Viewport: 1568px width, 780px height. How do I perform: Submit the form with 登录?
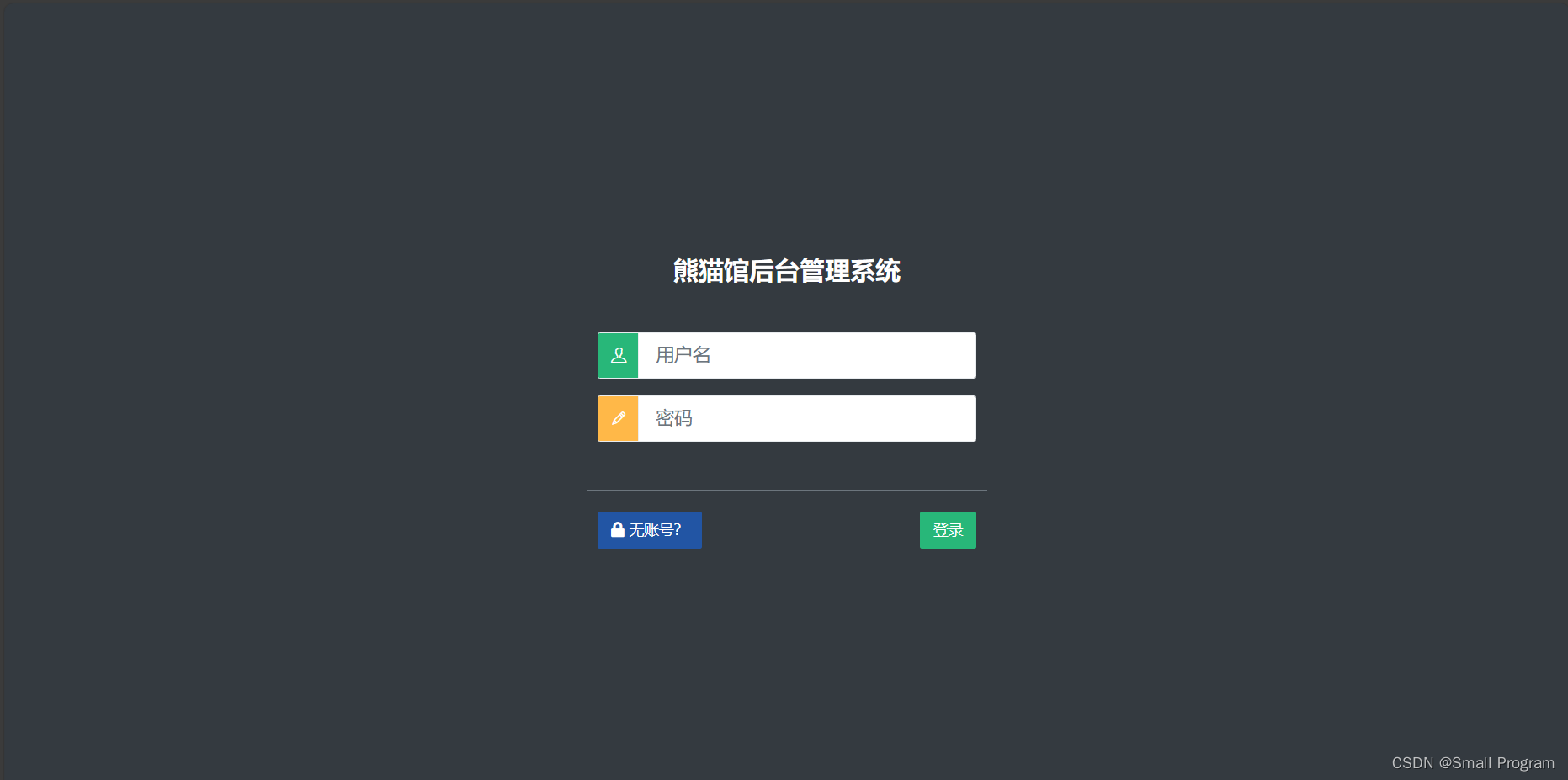948,530
